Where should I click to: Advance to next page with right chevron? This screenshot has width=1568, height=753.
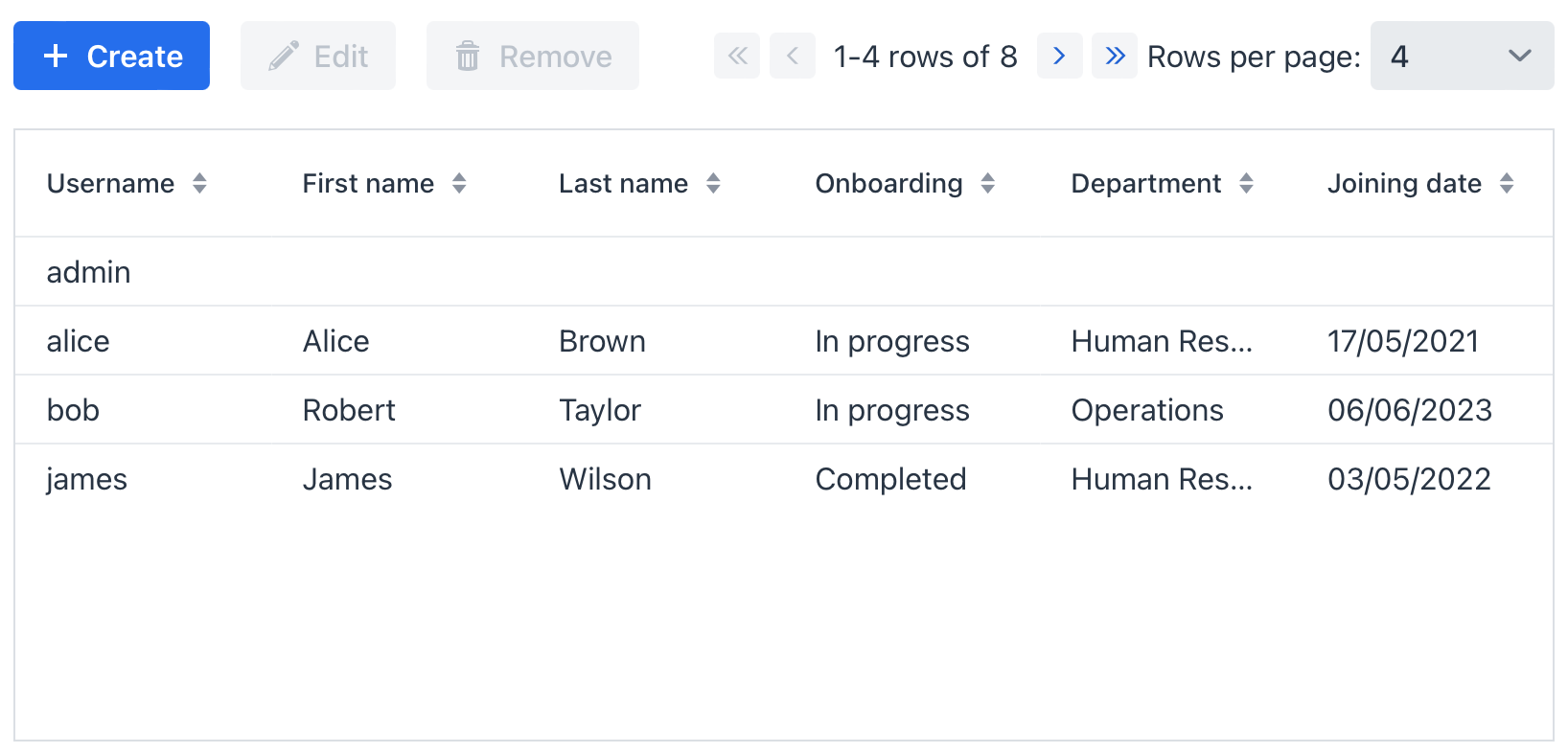click(1059, 56)
